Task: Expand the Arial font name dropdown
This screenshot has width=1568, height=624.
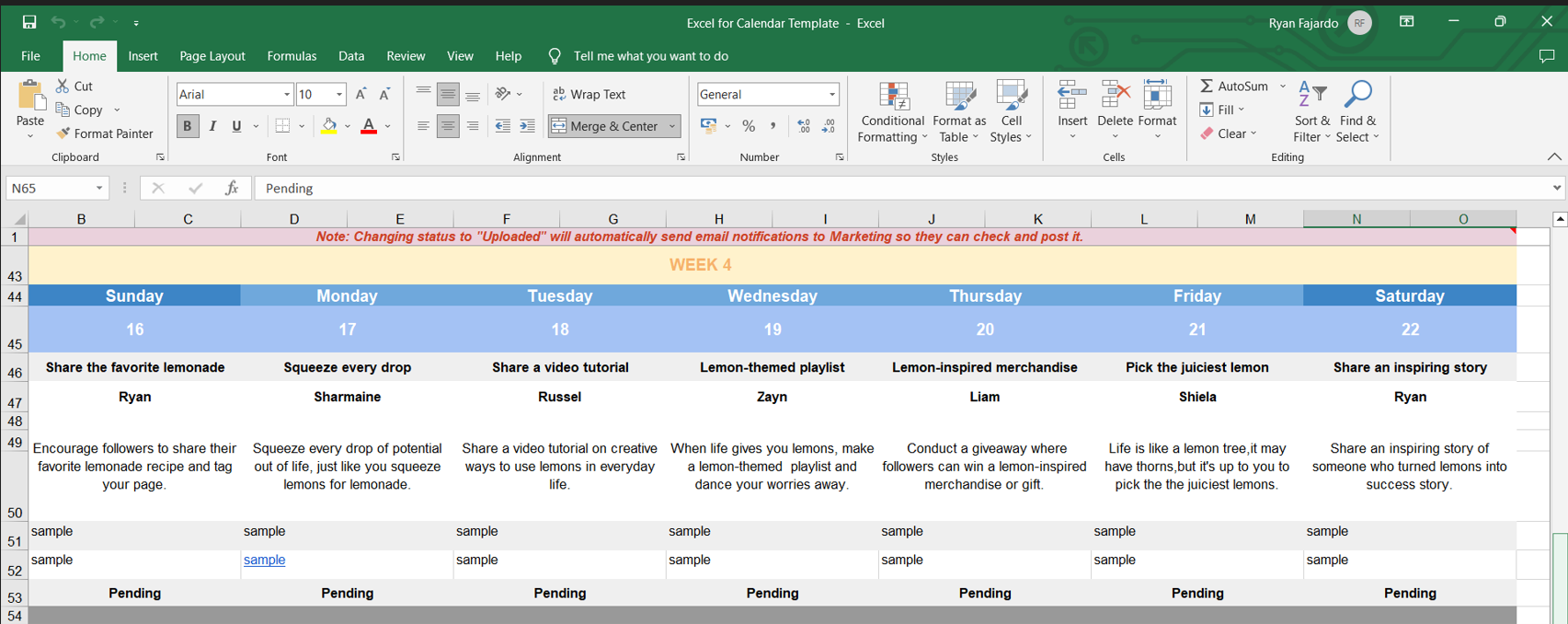Action: tap(287, 95)
